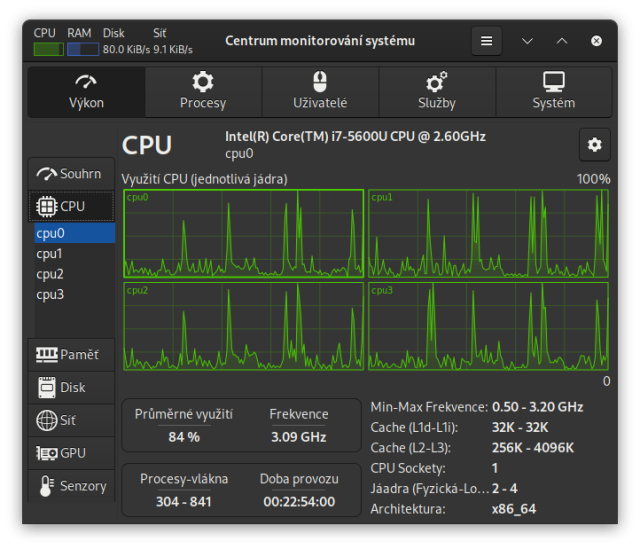
Task: Open the Senzory sensors page
Action: tap(71, 486)
